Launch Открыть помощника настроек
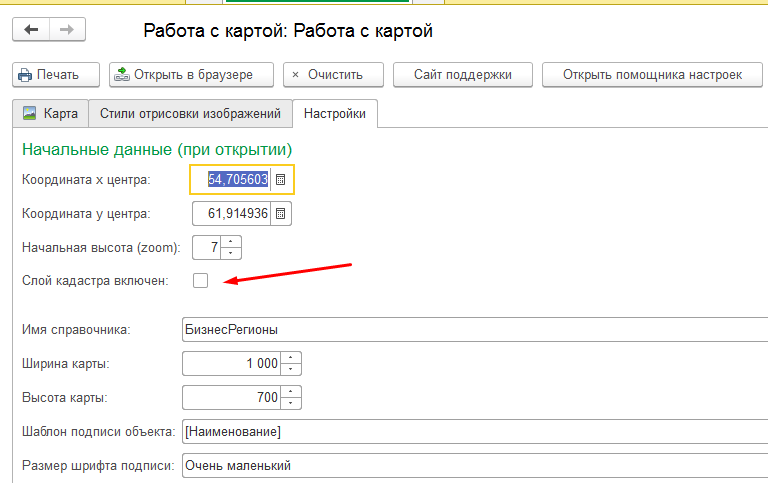 pyautogui.click(x=651, y=74)
